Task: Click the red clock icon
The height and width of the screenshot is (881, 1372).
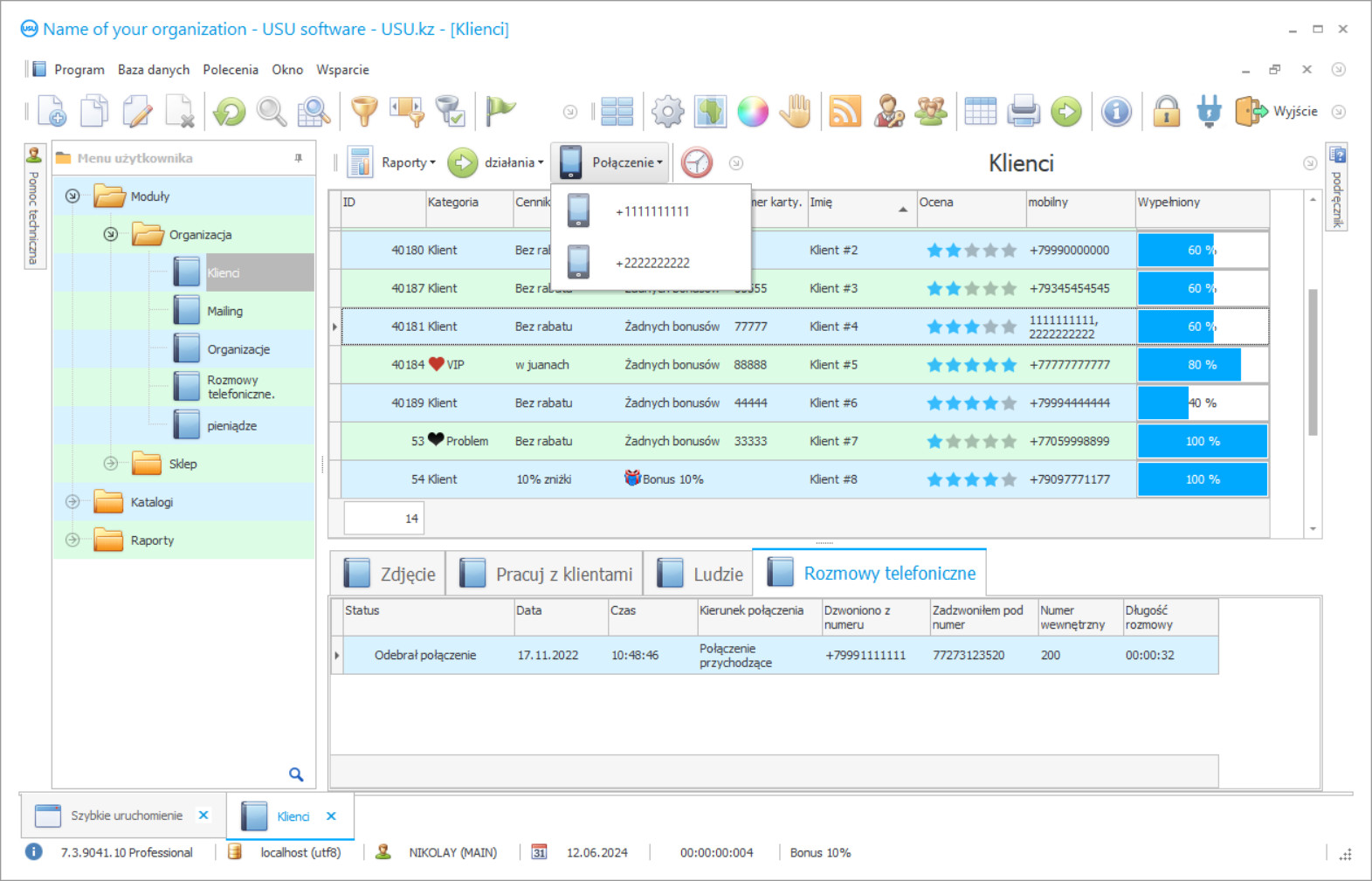Action: [696, 163]
